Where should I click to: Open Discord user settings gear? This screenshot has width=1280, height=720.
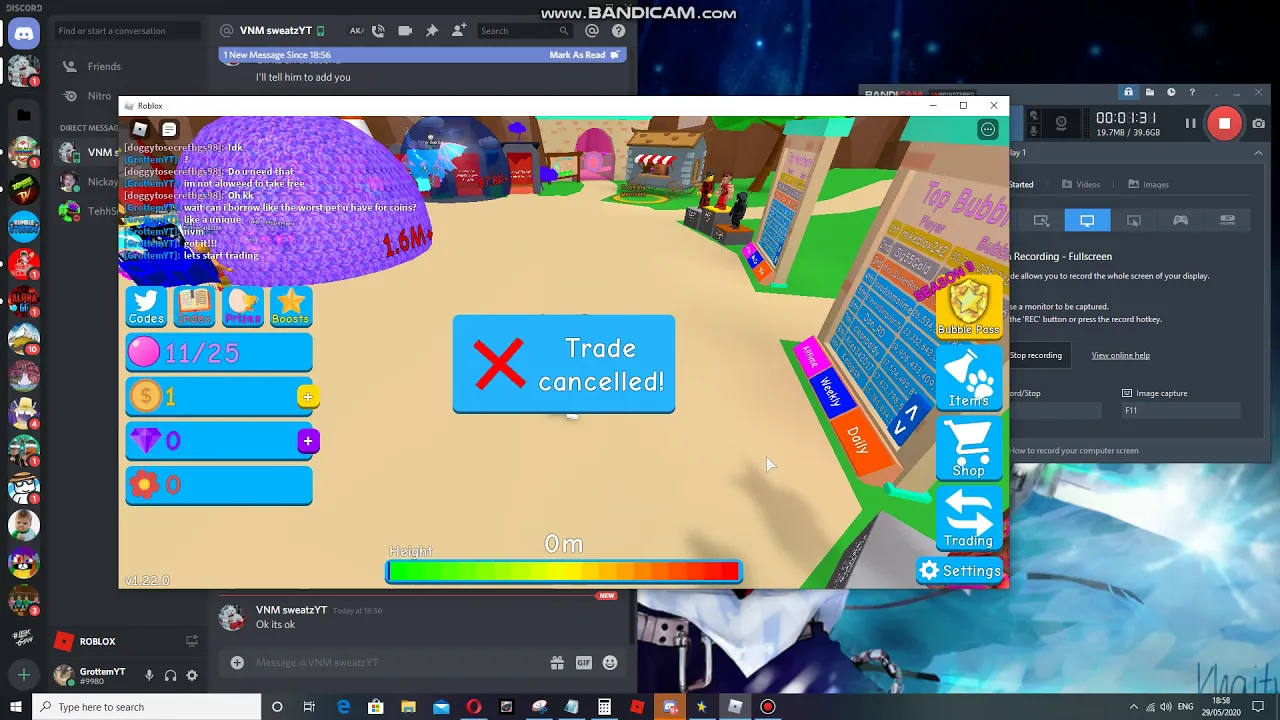click(192, 676)
